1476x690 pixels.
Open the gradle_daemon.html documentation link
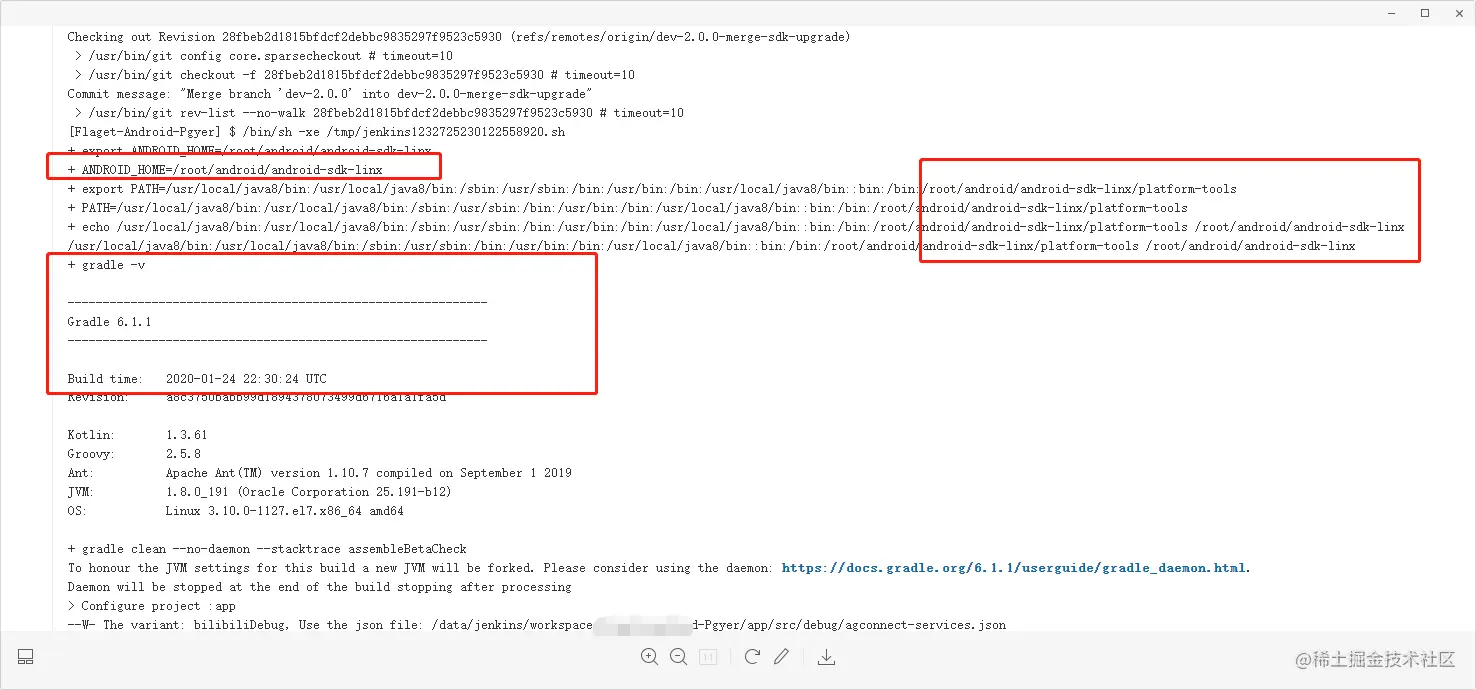coord(1015,568)
